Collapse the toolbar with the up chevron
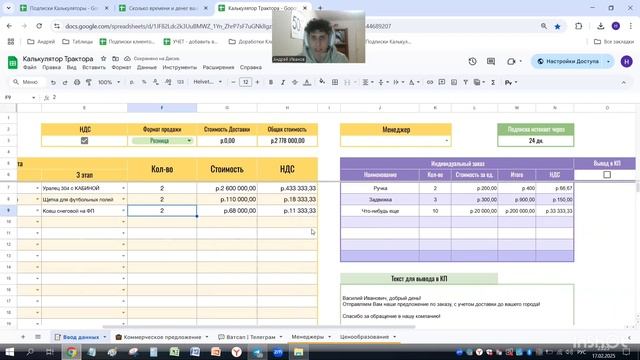 click(624, 82)
